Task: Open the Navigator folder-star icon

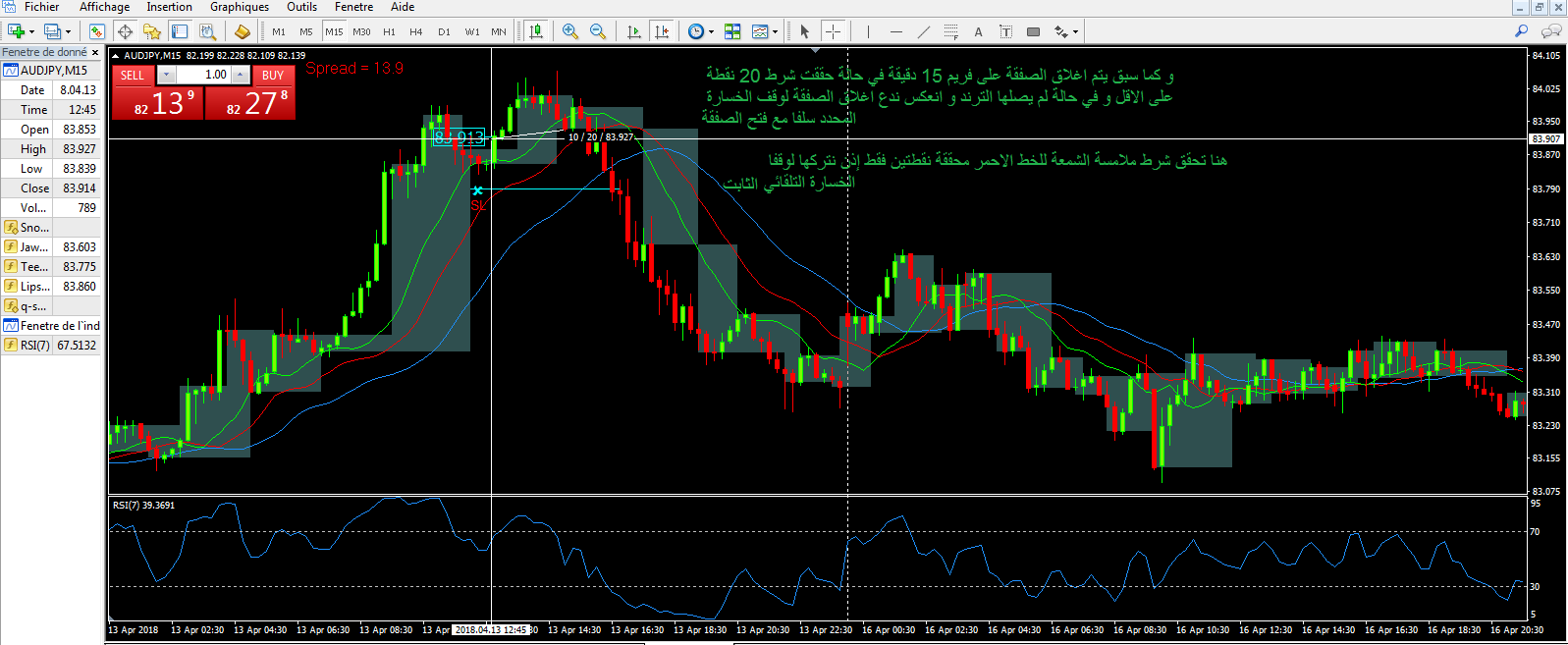Action: tap(151, 31)
